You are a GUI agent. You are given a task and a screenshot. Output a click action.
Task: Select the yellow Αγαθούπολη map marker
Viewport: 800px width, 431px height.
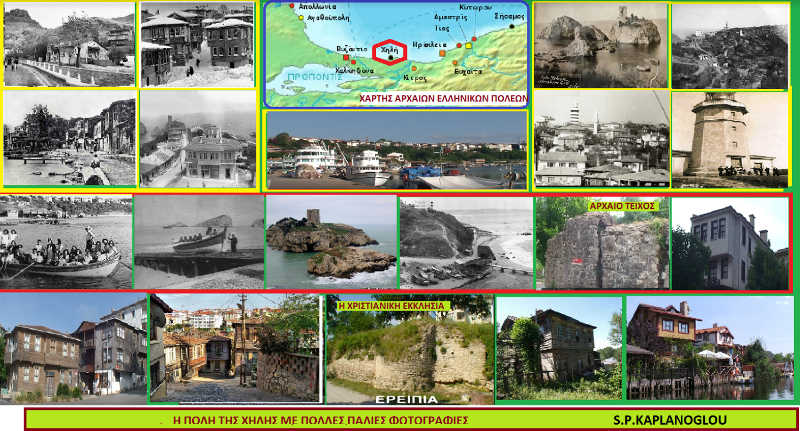click(301, 17)
